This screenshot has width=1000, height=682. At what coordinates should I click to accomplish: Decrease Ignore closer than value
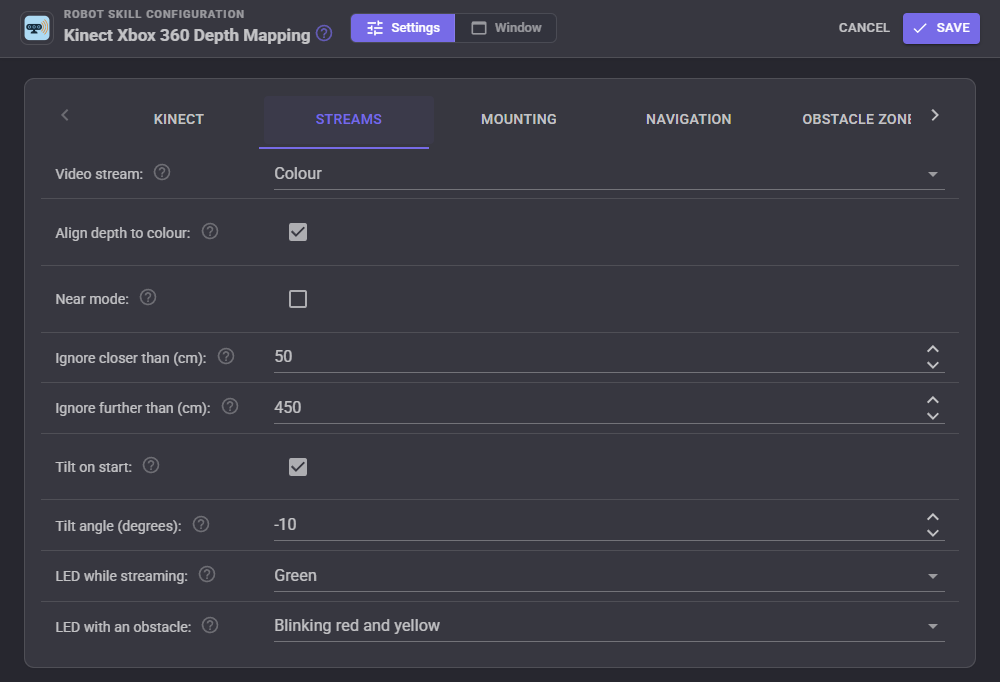coord(932,365)
